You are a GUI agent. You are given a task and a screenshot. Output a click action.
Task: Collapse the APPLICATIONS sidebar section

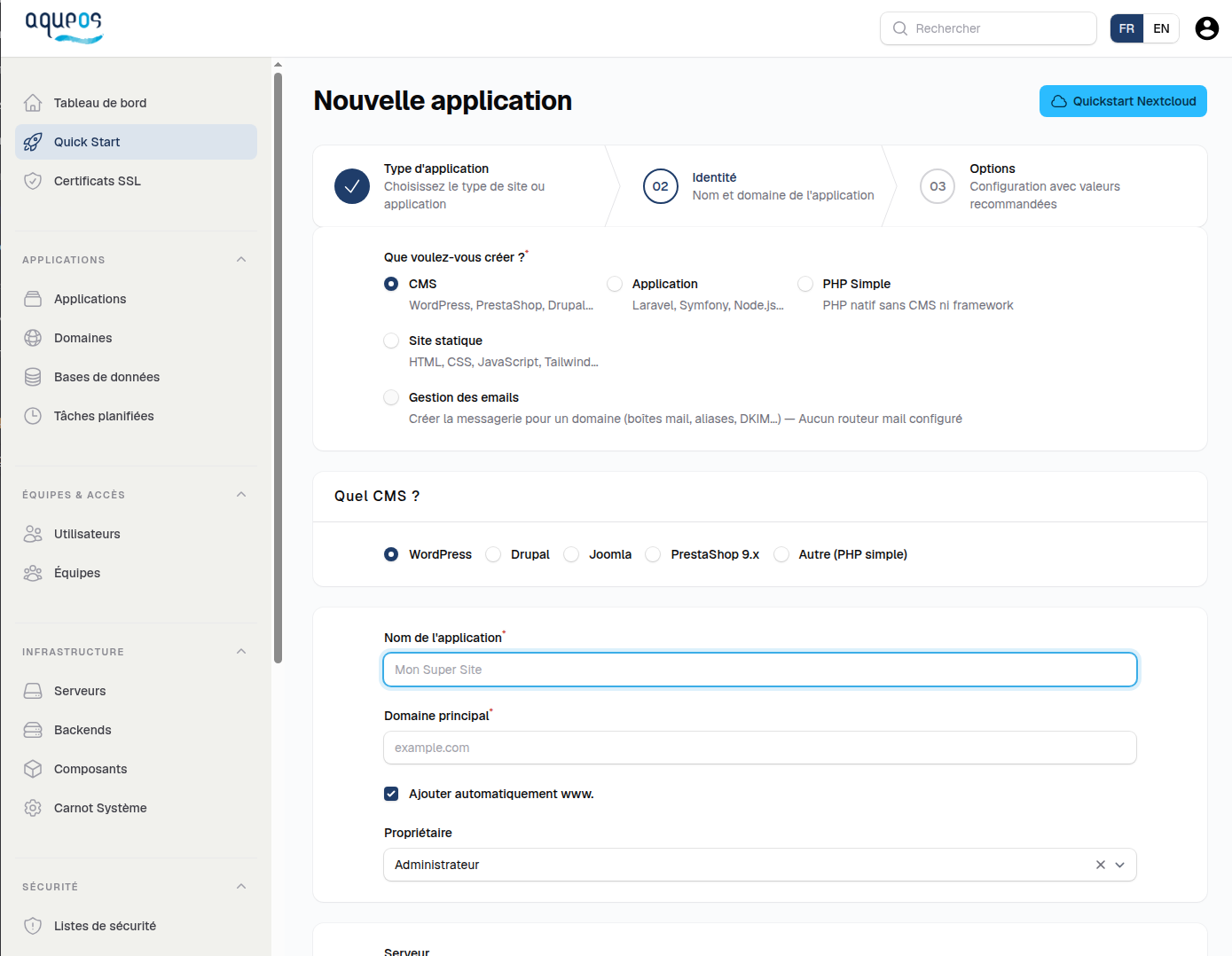tap(241, 260)
